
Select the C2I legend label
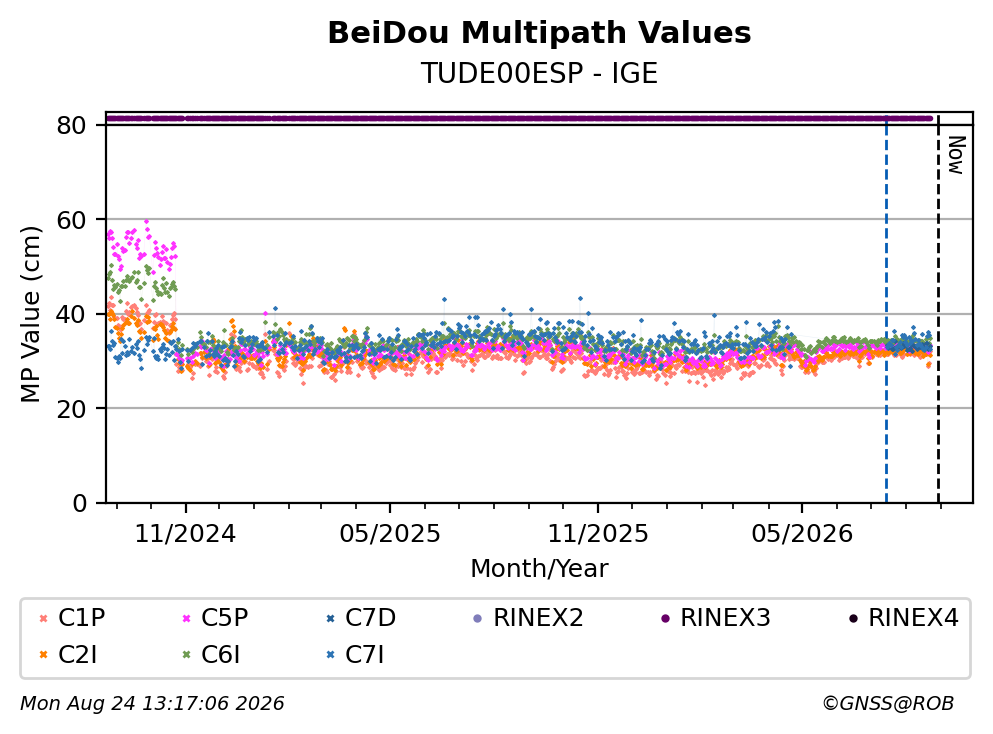(78, 654)
